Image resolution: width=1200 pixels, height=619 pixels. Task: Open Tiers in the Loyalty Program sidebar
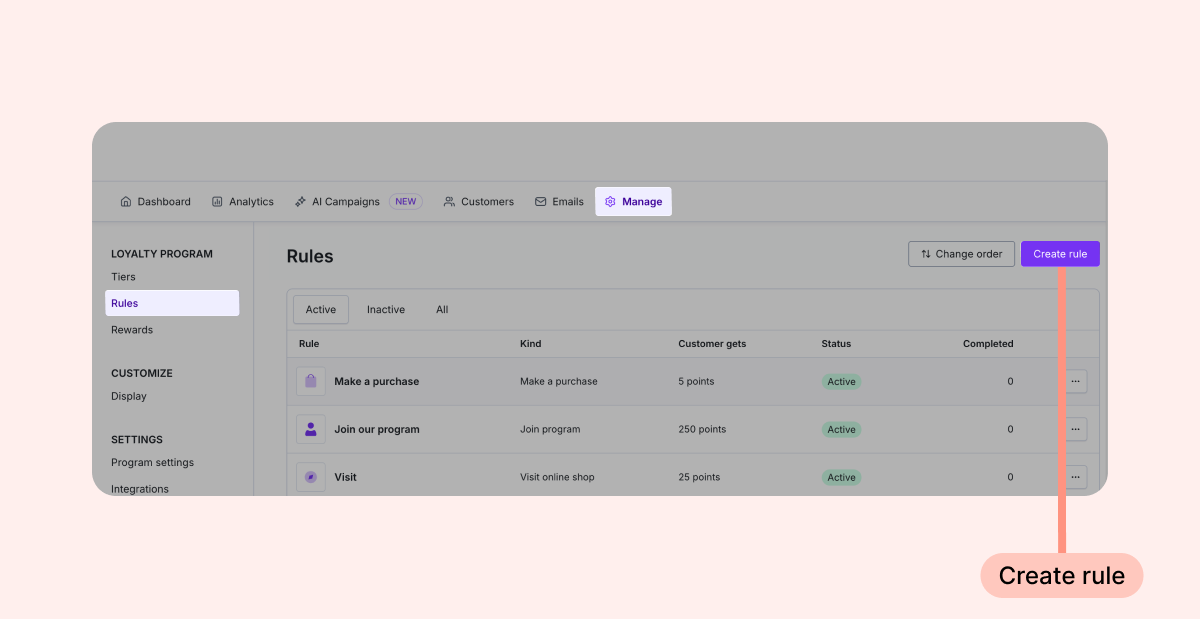[123, 277]
